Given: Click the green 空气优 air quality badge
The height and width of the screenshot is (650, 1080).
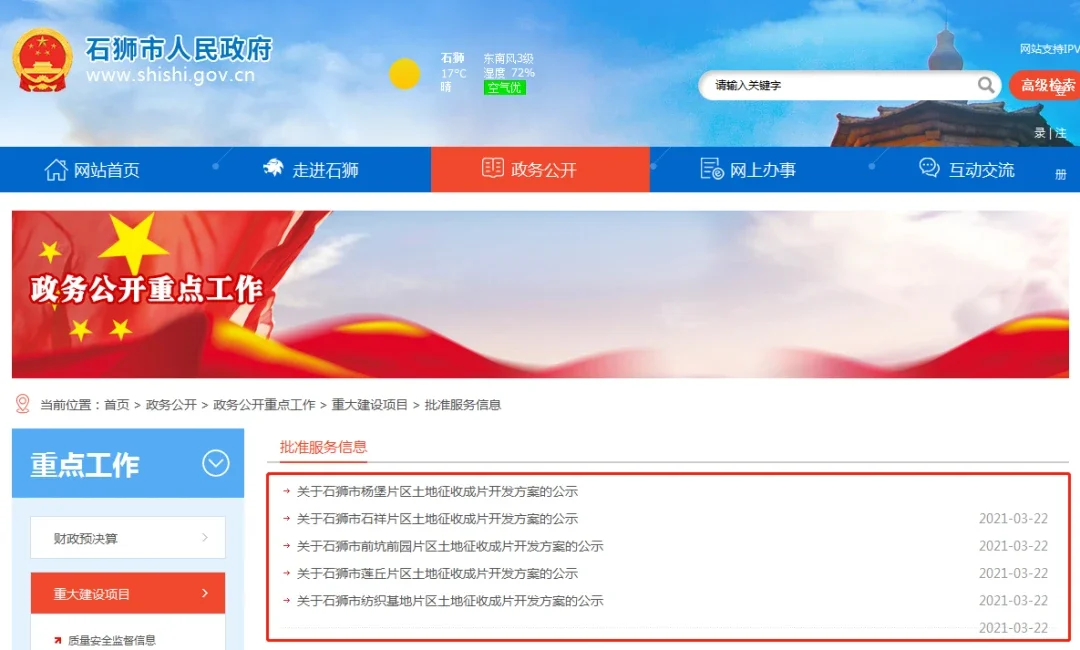Looking at the screenshot, I should point(505,87).
